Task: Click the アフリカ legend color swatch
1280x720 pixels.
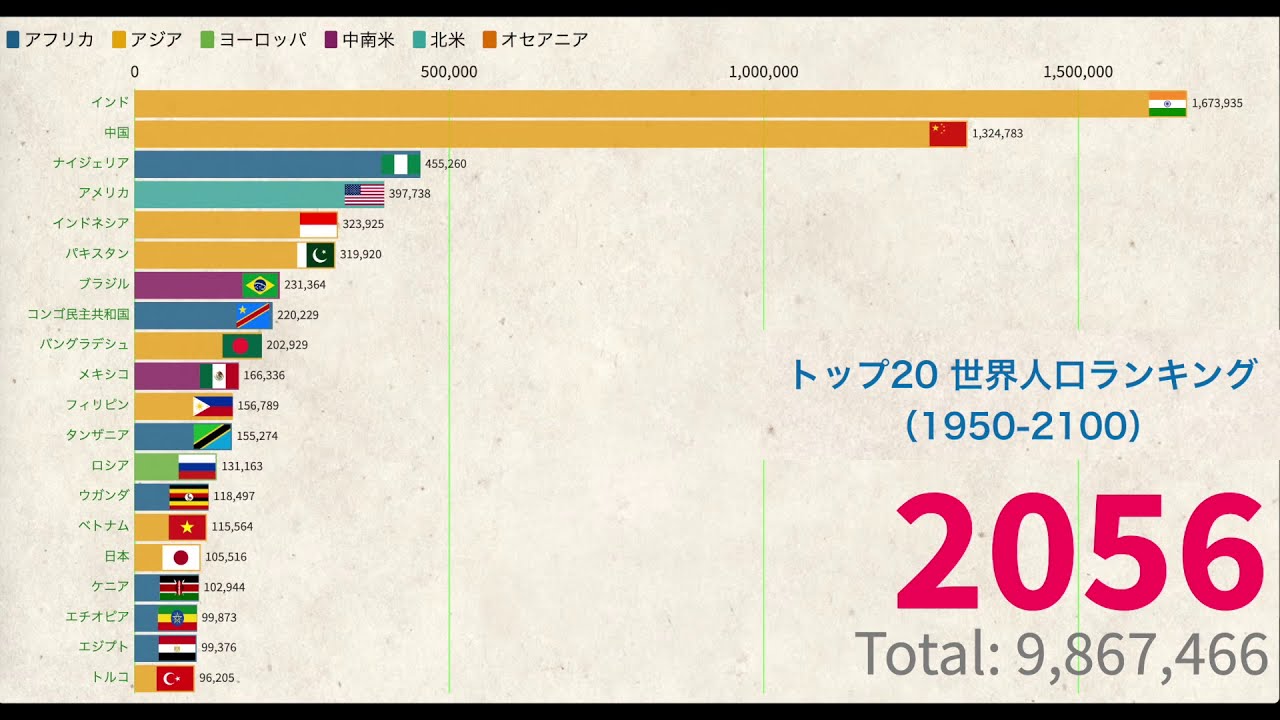Action: [13, 40]
